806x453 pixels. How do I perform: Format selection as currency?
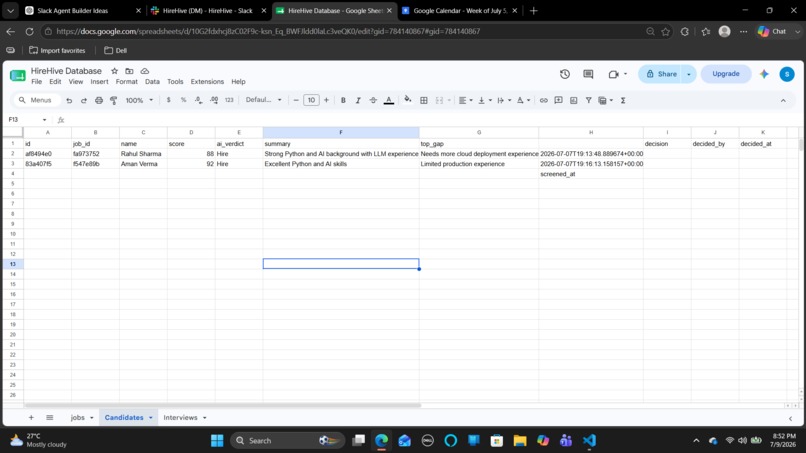169,100
